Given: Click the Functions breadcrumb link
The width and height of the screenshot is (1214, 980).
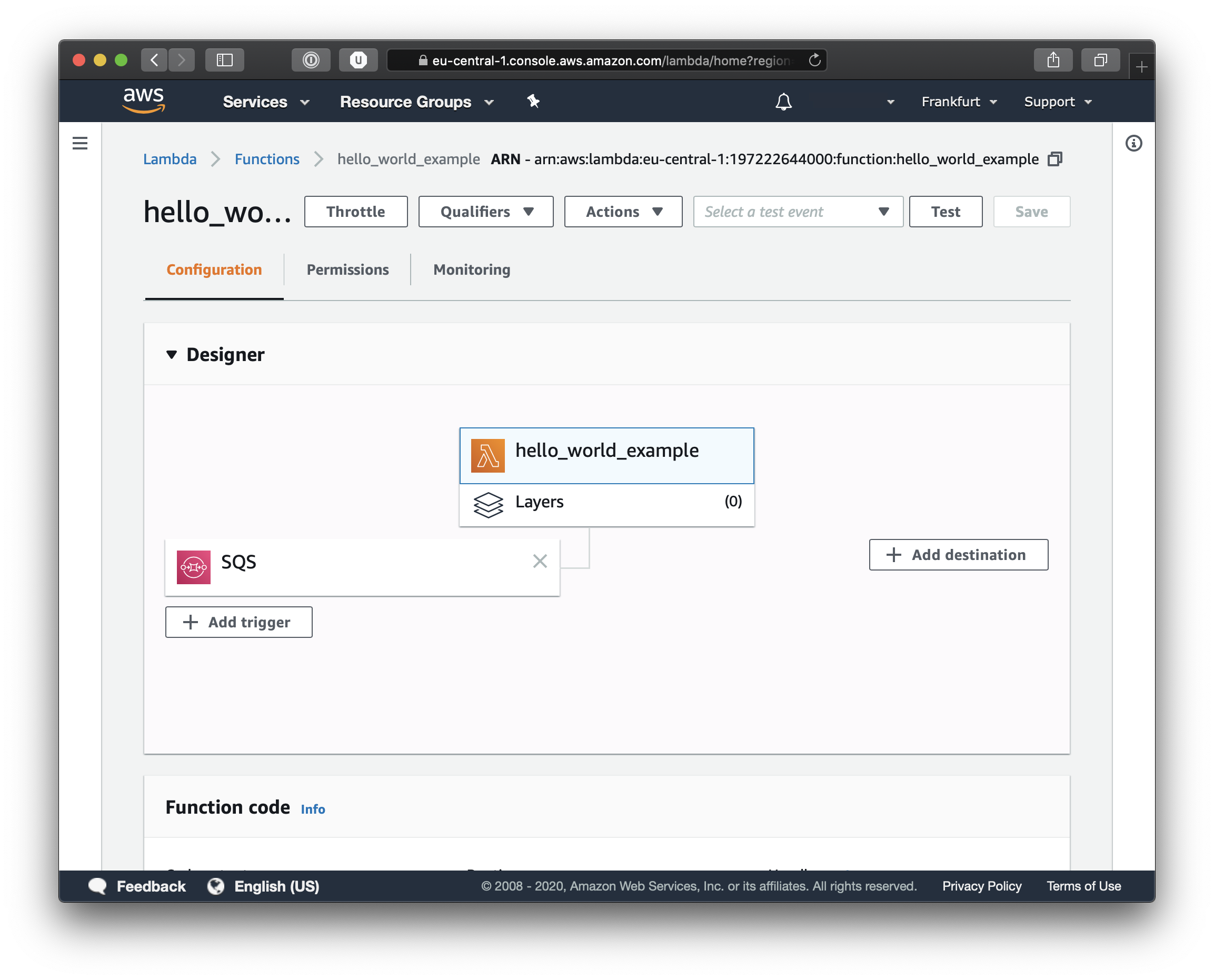Looking at the screenshot, I should click(x=267, y=159).
